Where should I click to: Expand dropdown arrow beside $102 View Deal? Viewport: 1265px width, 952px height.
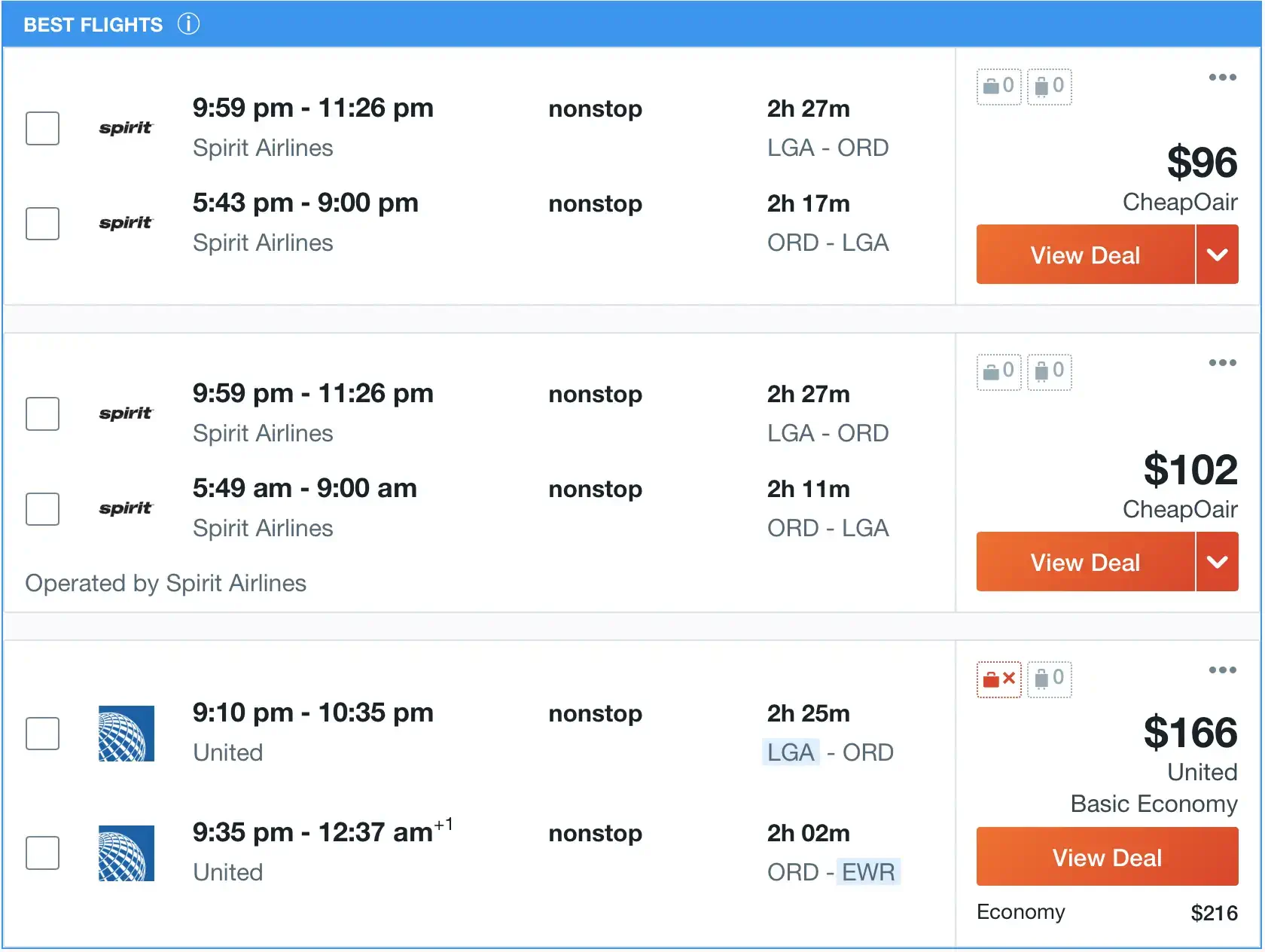pos(1217,562)
